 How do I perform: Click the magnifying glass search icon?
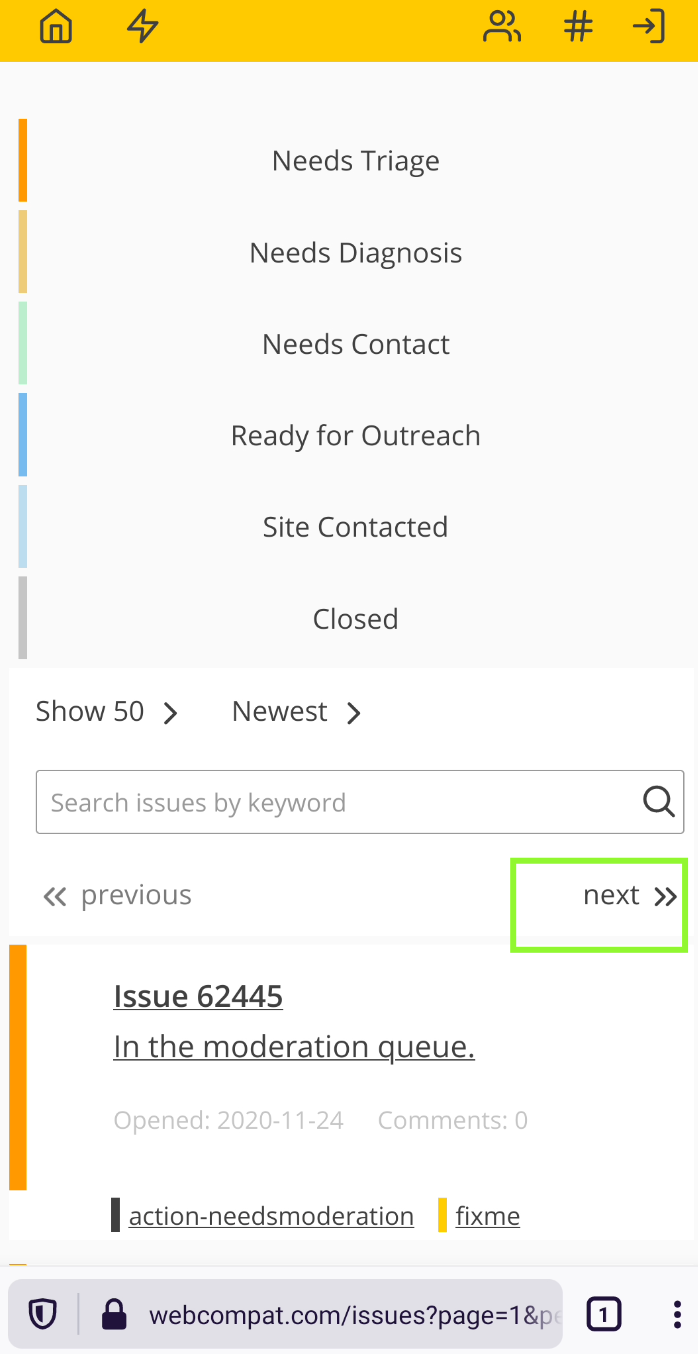point(657,801)
